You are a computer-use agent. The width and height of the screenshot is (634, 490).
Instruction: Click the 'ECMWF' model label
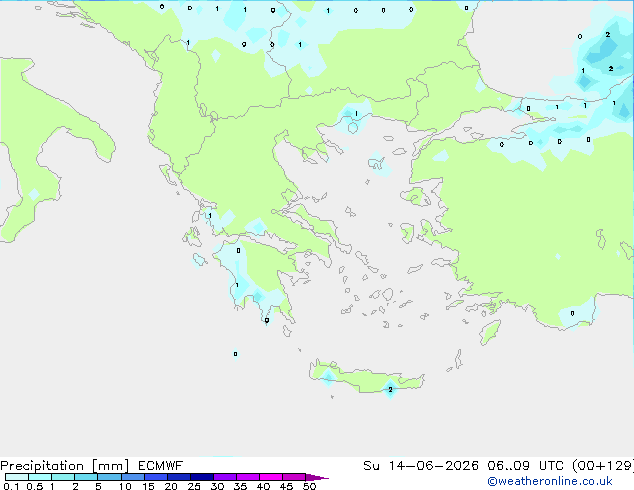pos(161,466)
